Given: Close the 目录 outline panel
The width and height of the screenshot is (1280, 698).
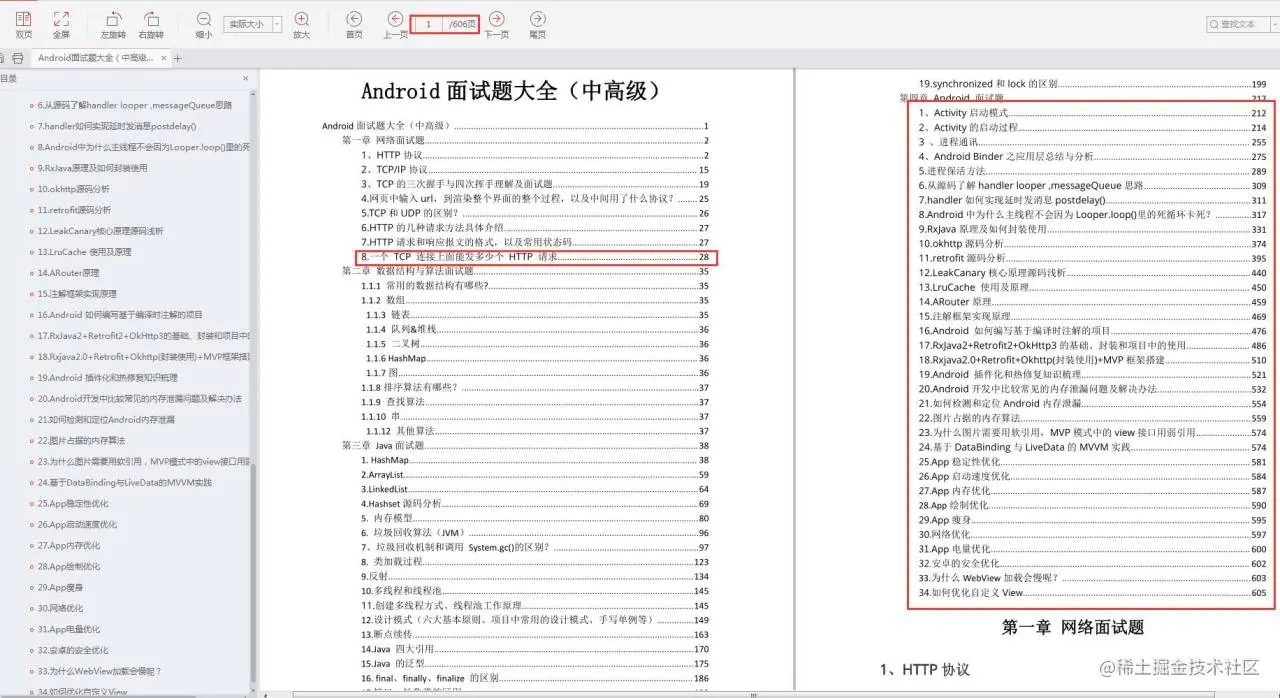Looking at the screenshot, I should 246,78.
